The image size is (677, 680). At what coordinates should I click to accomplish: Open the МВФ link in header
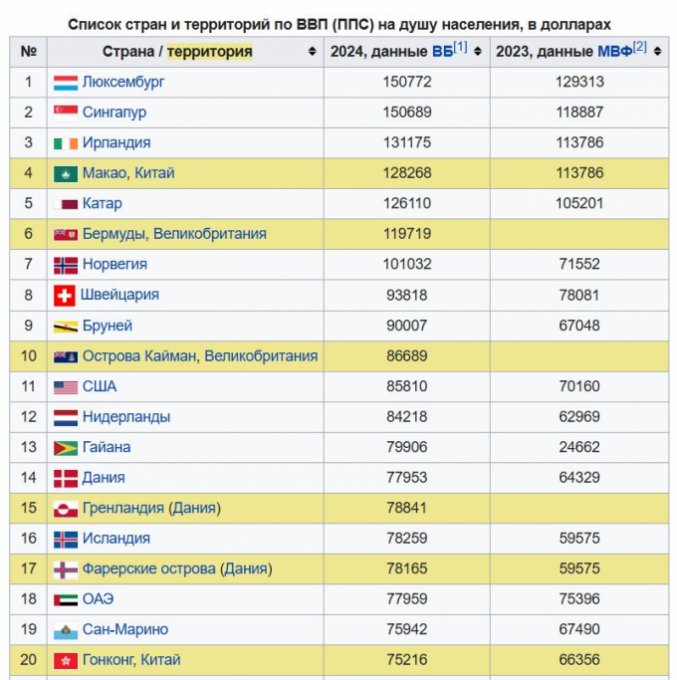pyautogui.click(x=614, y=51)
